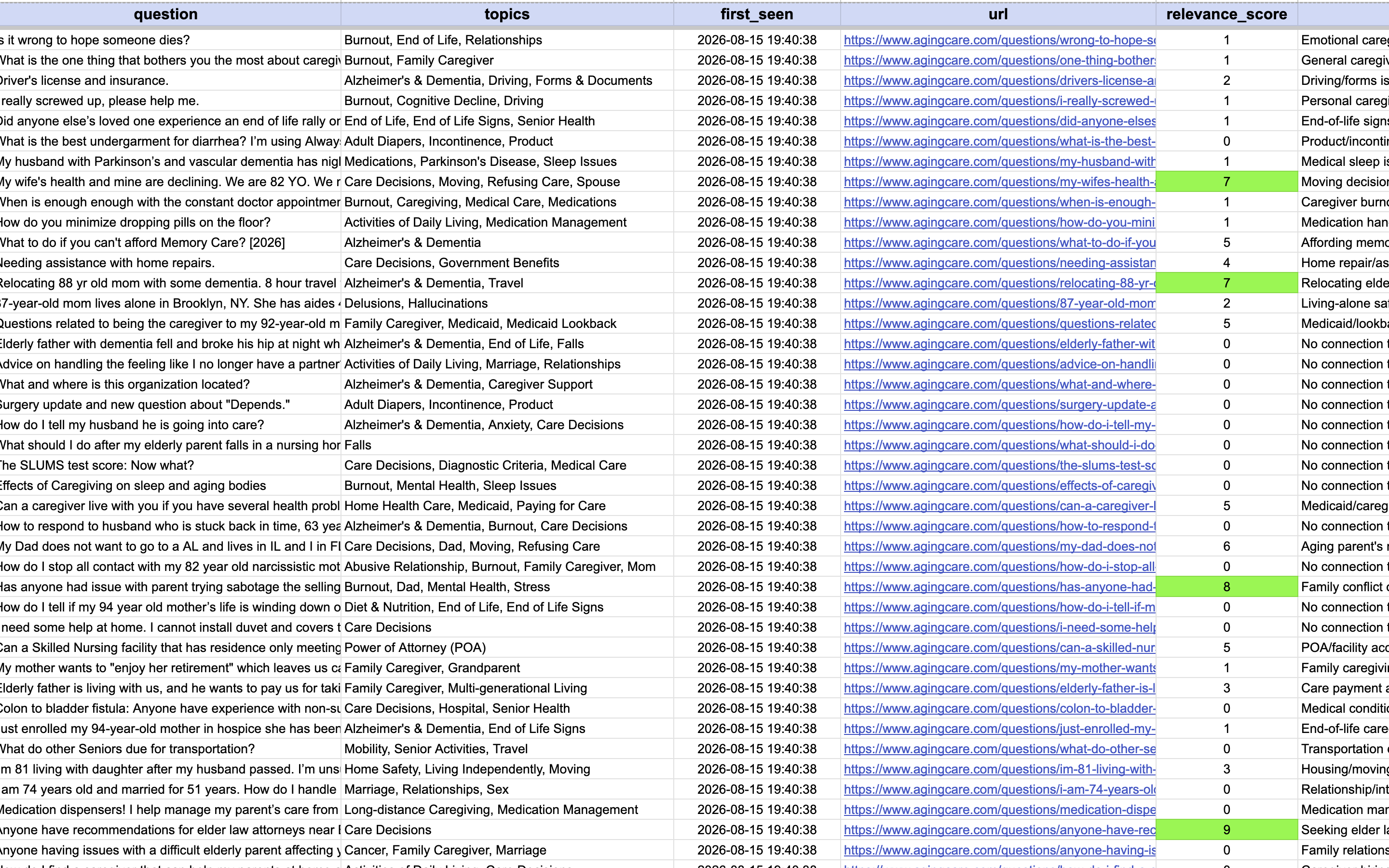Select the green cell with score 8

coord(1226,587)
